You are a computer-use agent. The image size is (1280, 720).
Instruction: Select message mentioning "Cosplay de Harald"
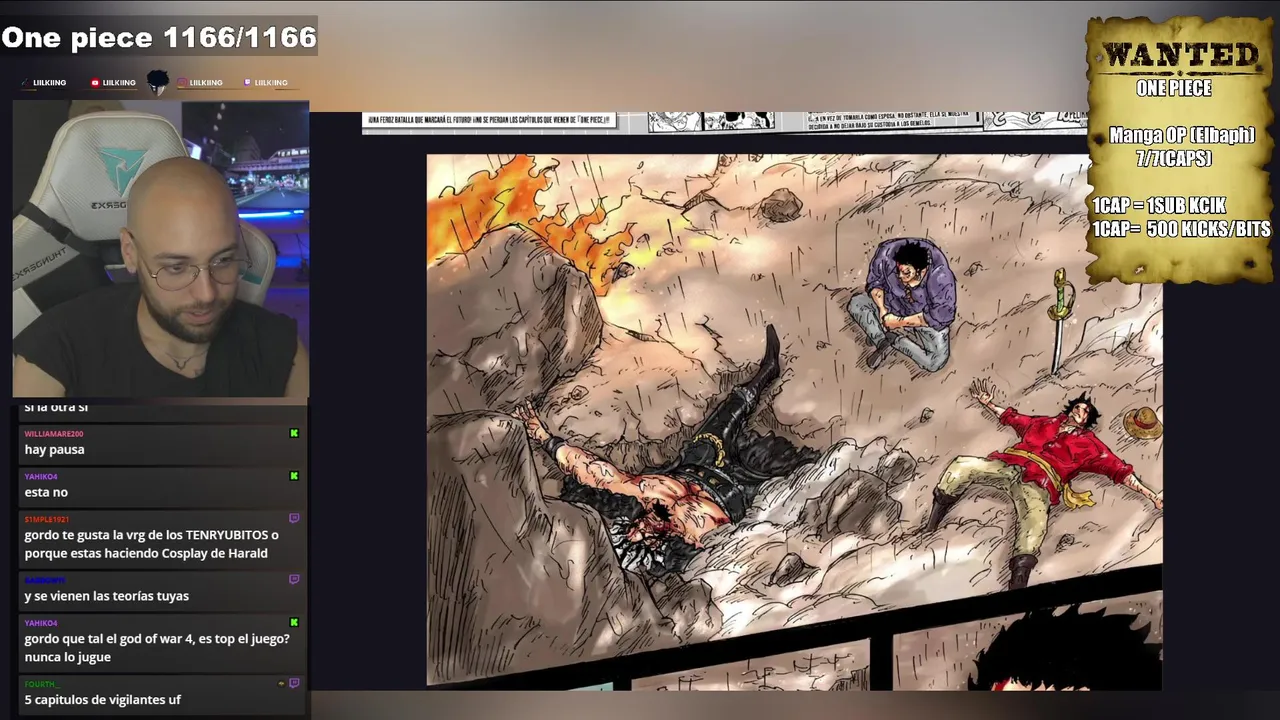(x=152, y=544)
